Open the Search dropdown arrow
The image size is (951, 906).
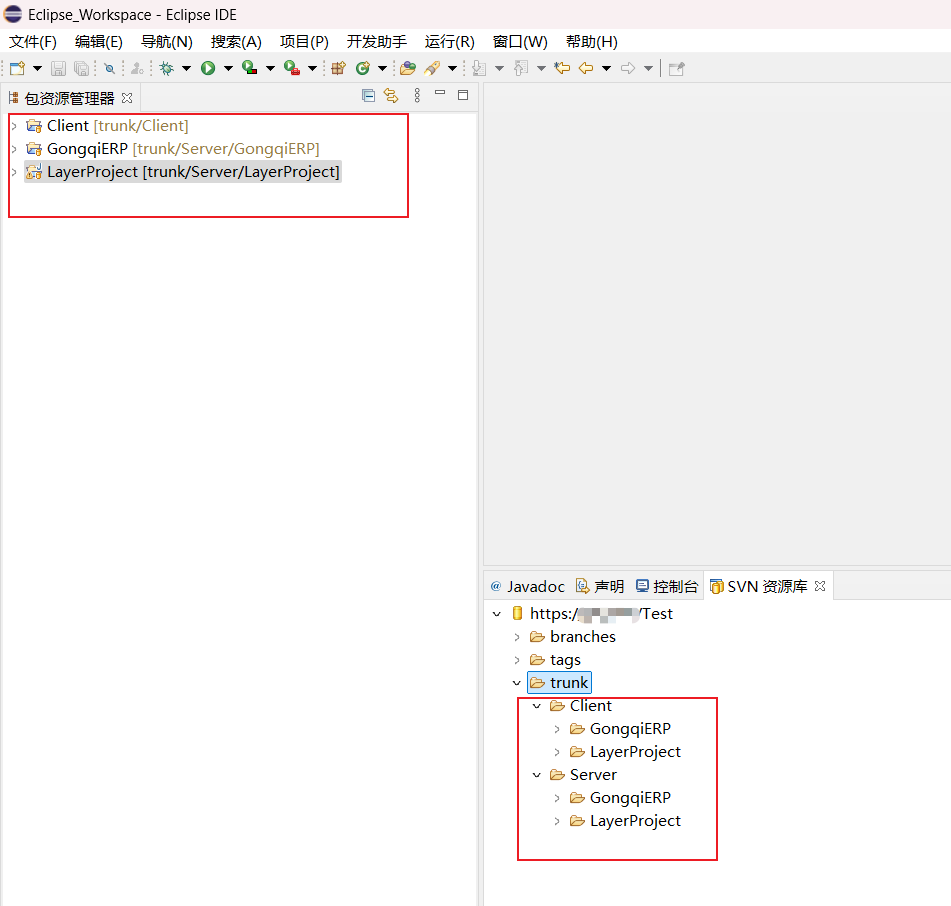coord(452,69)
